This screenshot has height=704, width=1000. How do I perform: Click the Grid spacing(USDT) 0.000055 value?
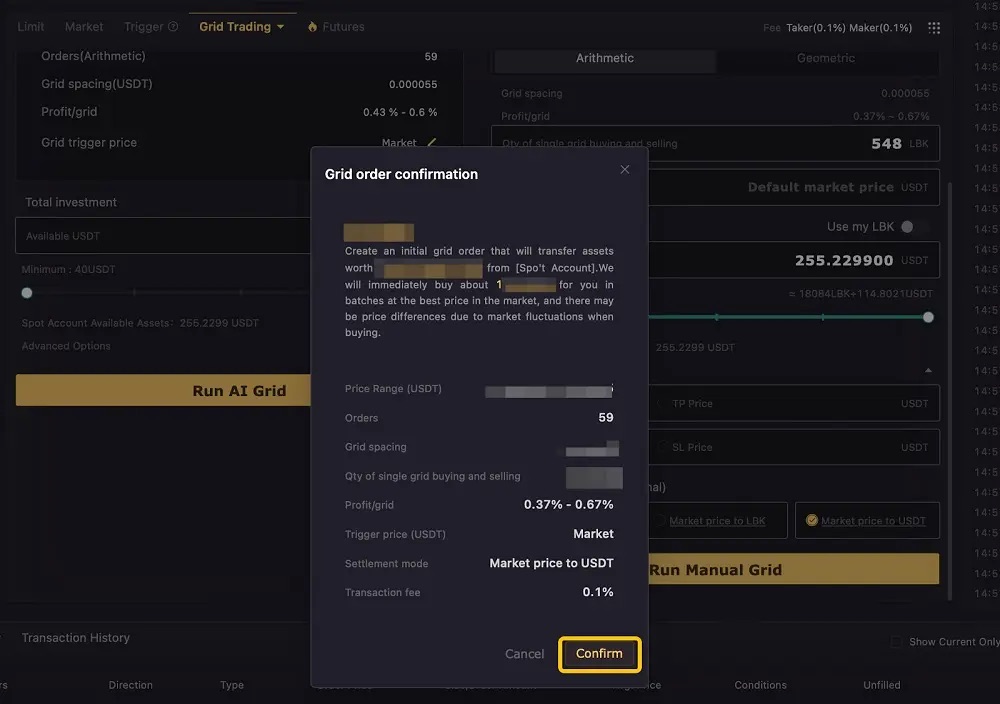413,84
